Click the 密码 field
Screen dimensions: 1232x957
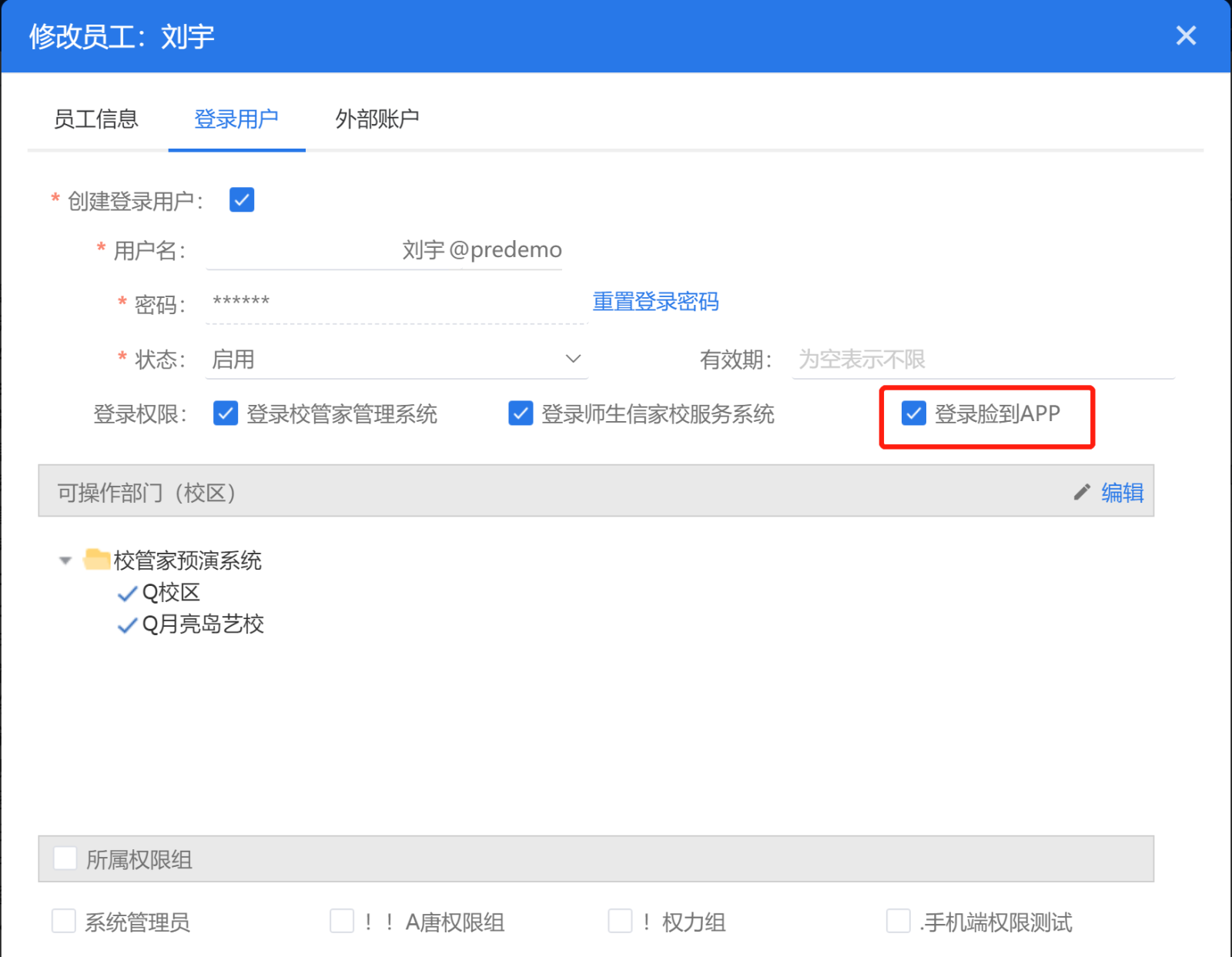pyautogui.click(x=397, y=303)
